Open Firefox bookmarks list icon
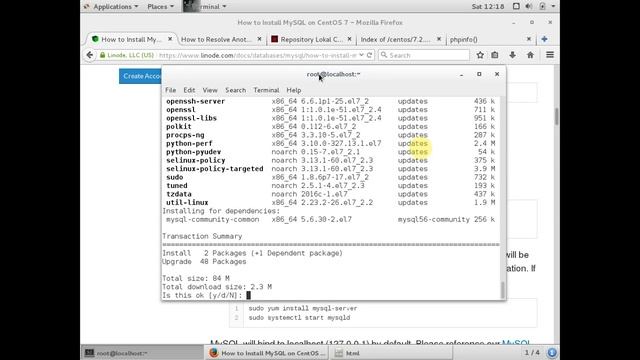The image size is (640, 360). [495, 55]
